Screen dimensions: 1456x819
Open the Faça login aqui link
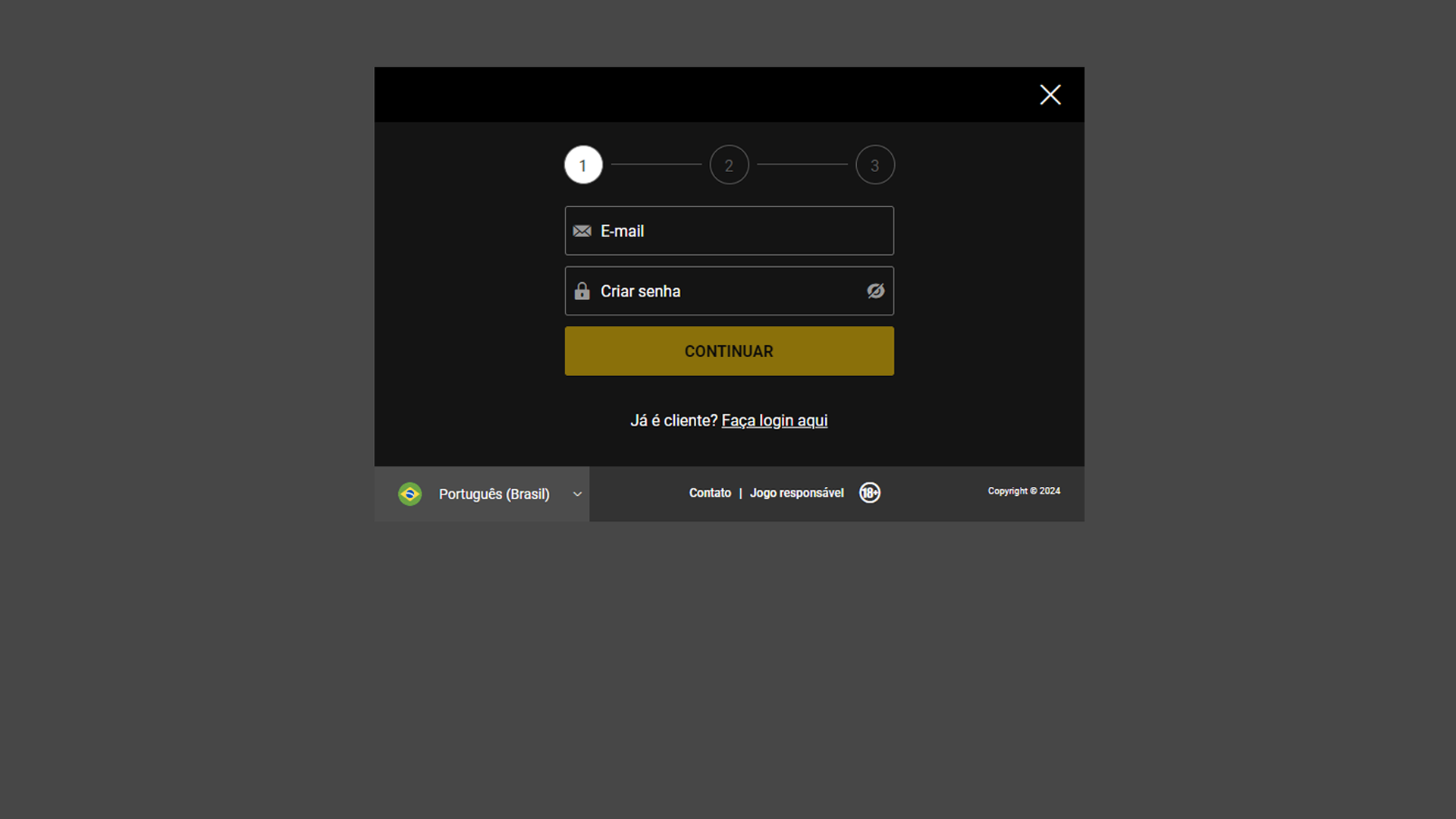click(774, 421)
